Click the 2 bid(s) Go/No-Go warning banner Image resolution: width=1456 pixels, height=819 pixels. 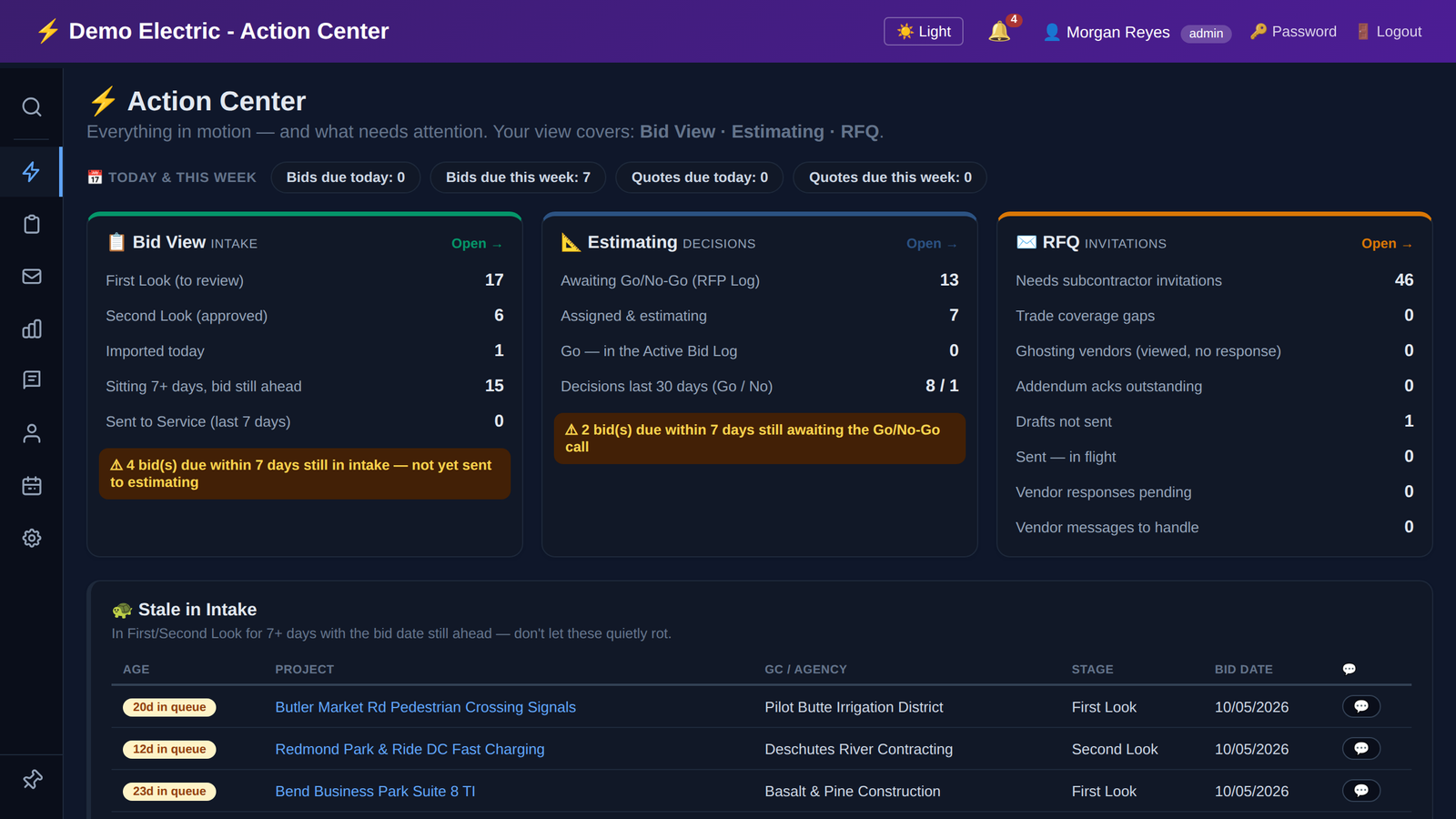pos(760,439)
